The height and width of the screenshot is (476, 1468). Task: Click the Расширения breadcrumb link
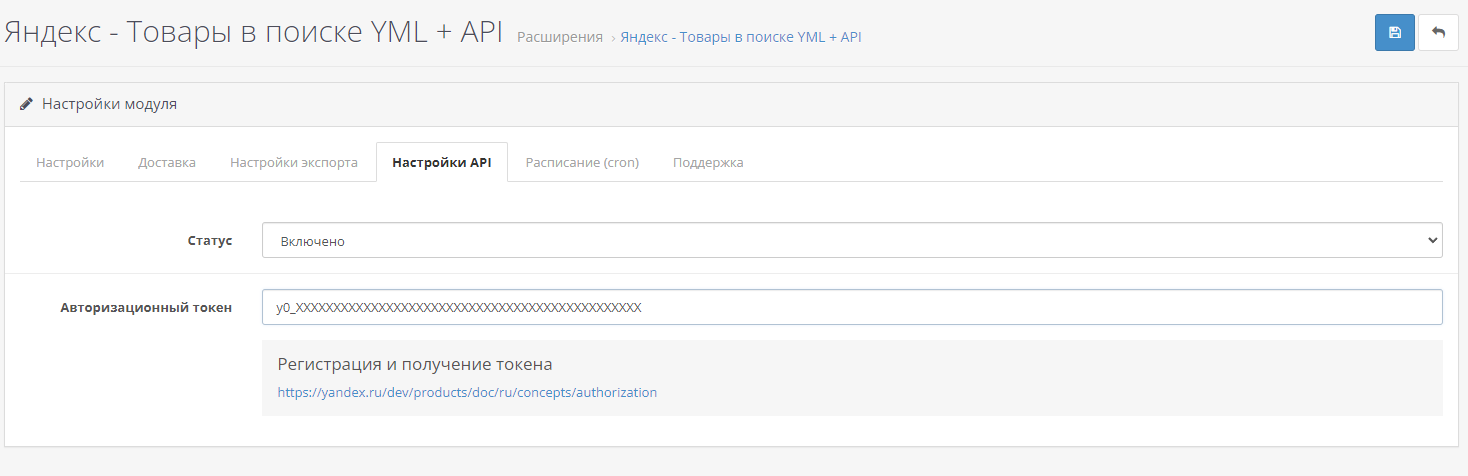[x=560, y=37]
